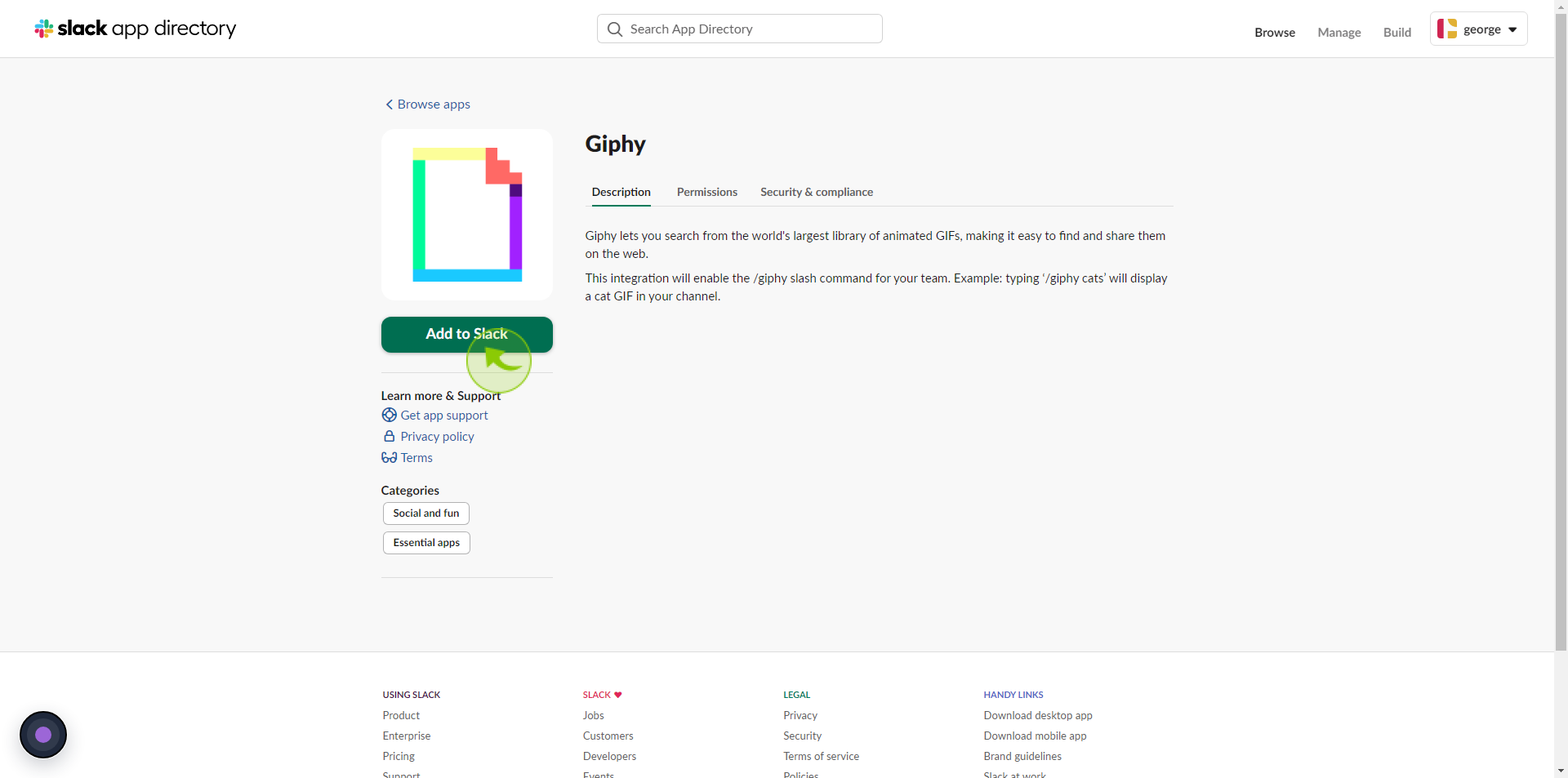Viewport: 1568px width, 778px height.
Task: Open the Jobs footer link
Action: point(594,715)
